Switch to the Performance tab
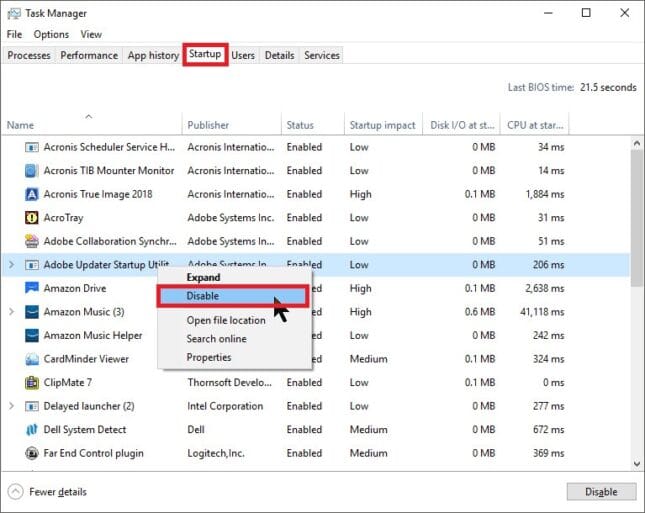This screenshot has height=513, width=645. coord(89,55)
